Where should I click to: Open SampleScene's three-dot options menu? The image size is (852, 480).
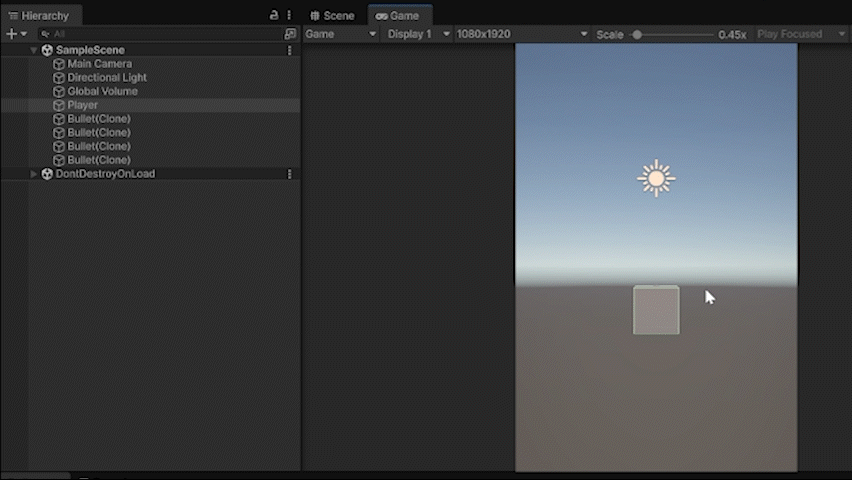pos(290,50)
